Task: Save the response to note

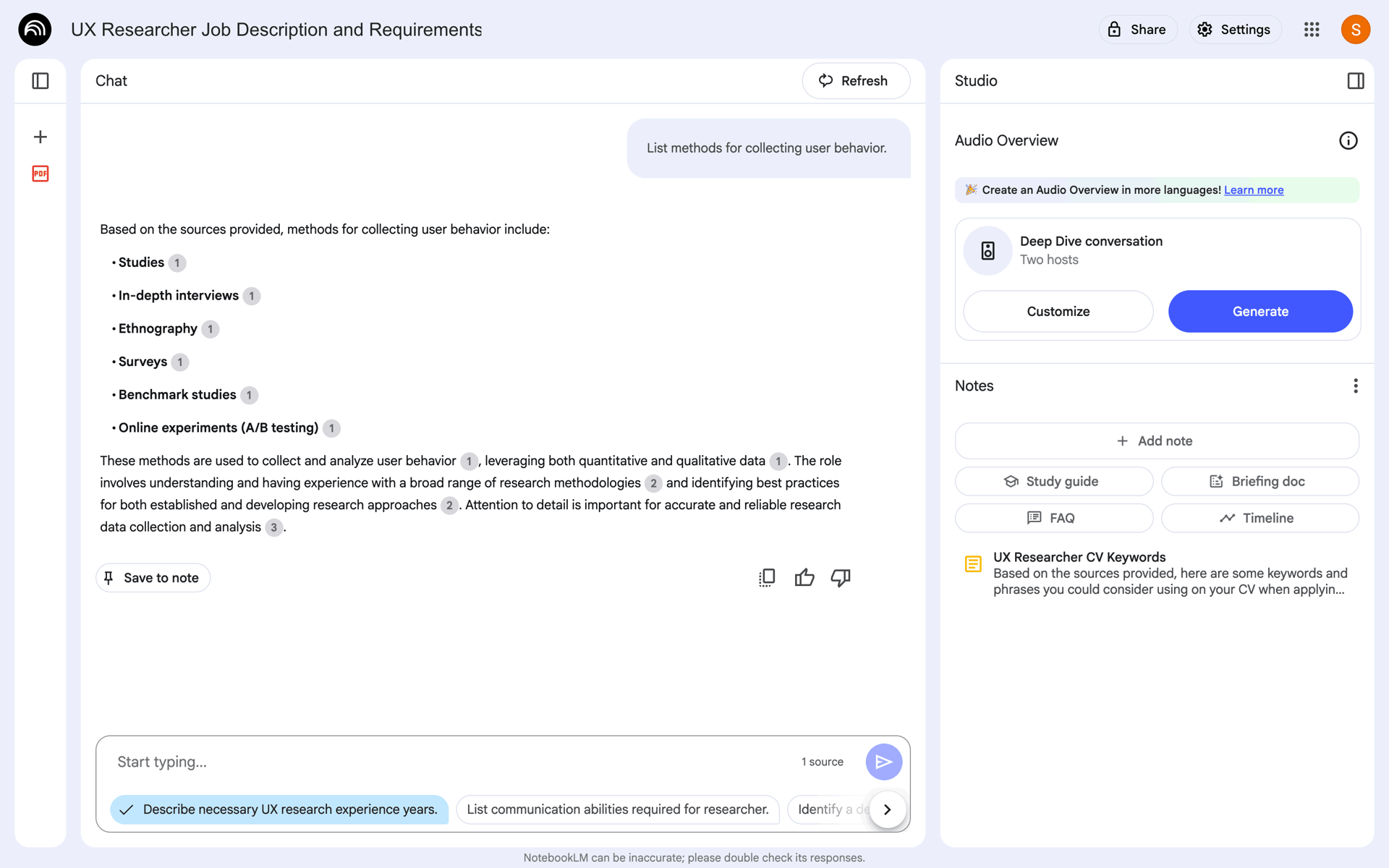Action: pyautogui.click(x=153, y=578)
